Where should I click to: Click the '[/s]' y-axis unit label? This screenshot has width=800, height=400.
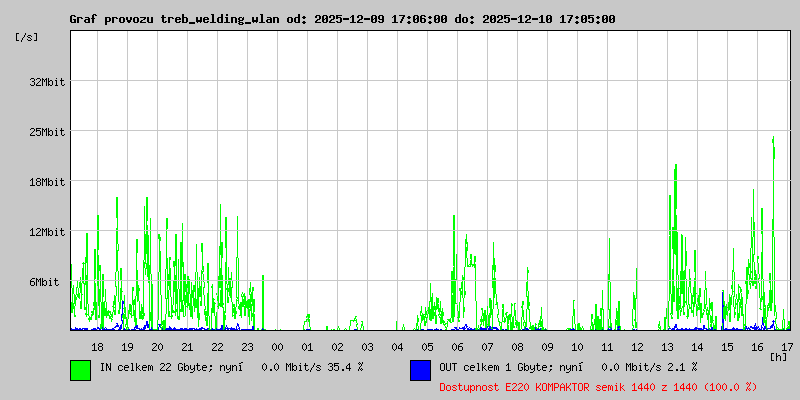click(x=27, y=37)
